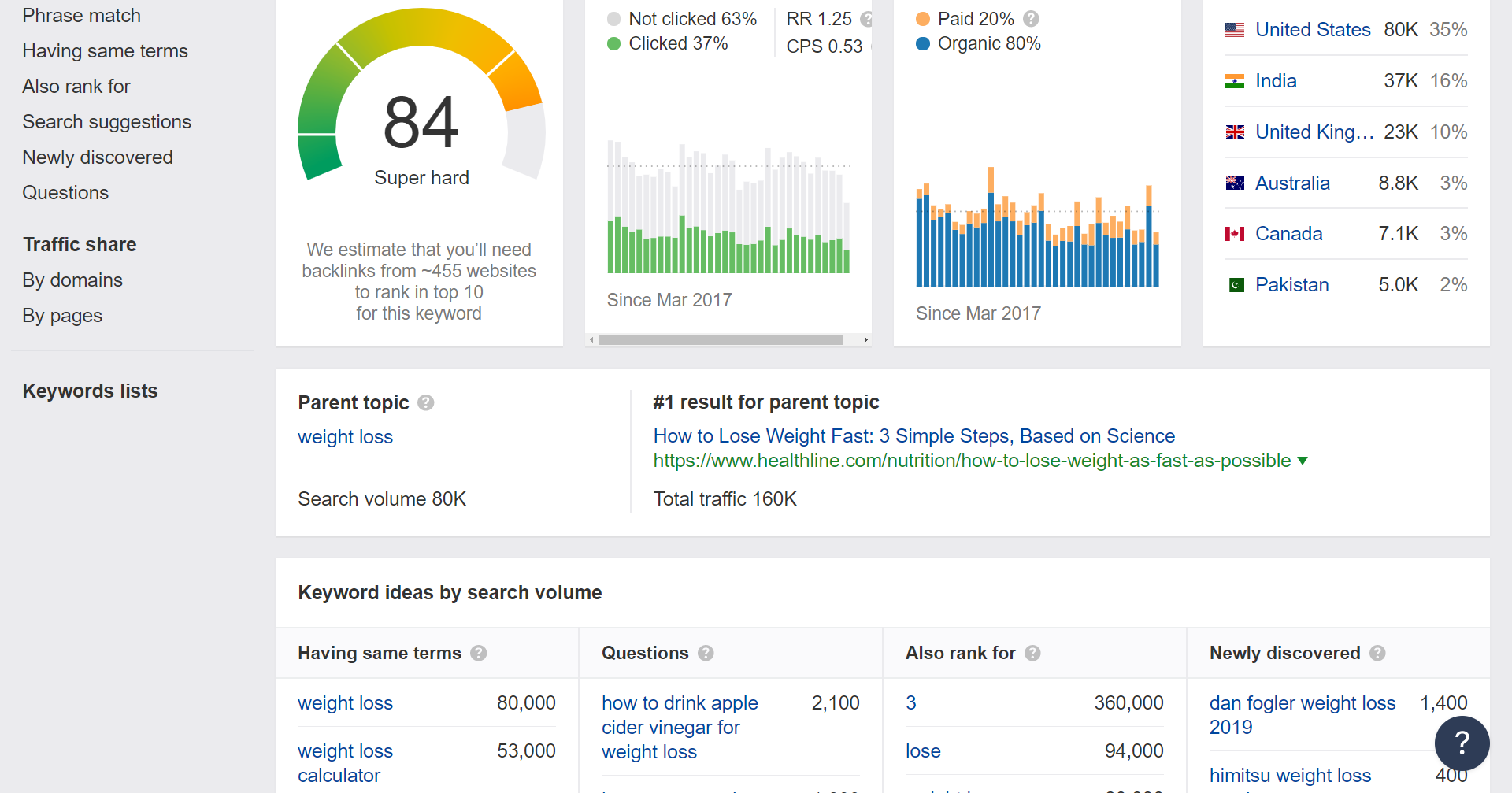Open Having same terms in sidebar
Screen dimensions: 1512x793
click(x=105, y=51)
